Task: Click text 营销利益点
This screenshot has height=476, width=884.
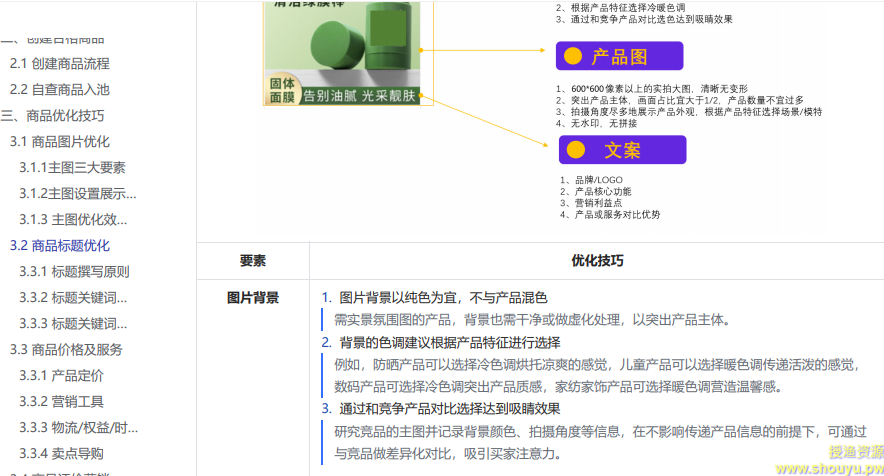Action: click(x=598, y=202)
